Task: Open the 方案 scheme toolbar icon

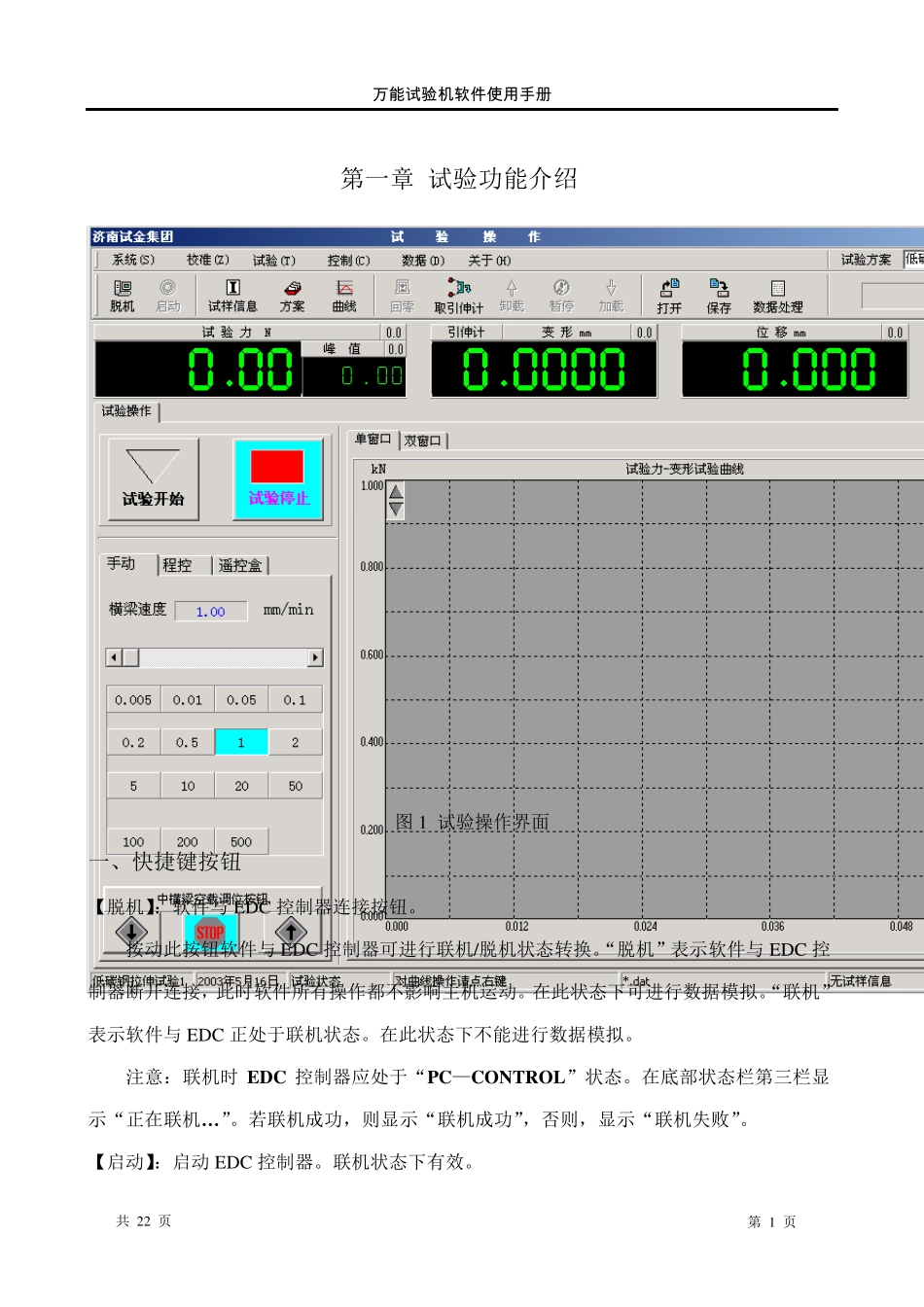Action: click(292, 296)
